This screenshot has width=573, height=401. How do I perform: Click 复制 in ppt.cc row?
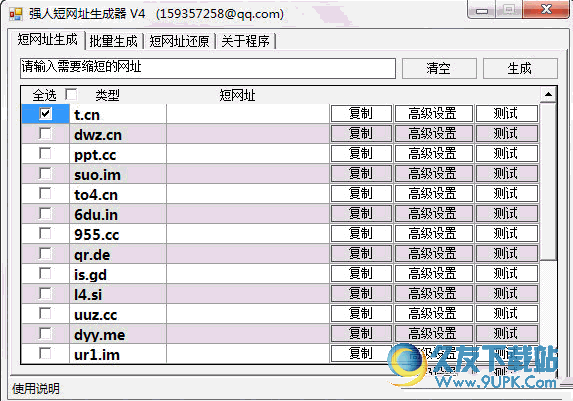tap(361, 154)
